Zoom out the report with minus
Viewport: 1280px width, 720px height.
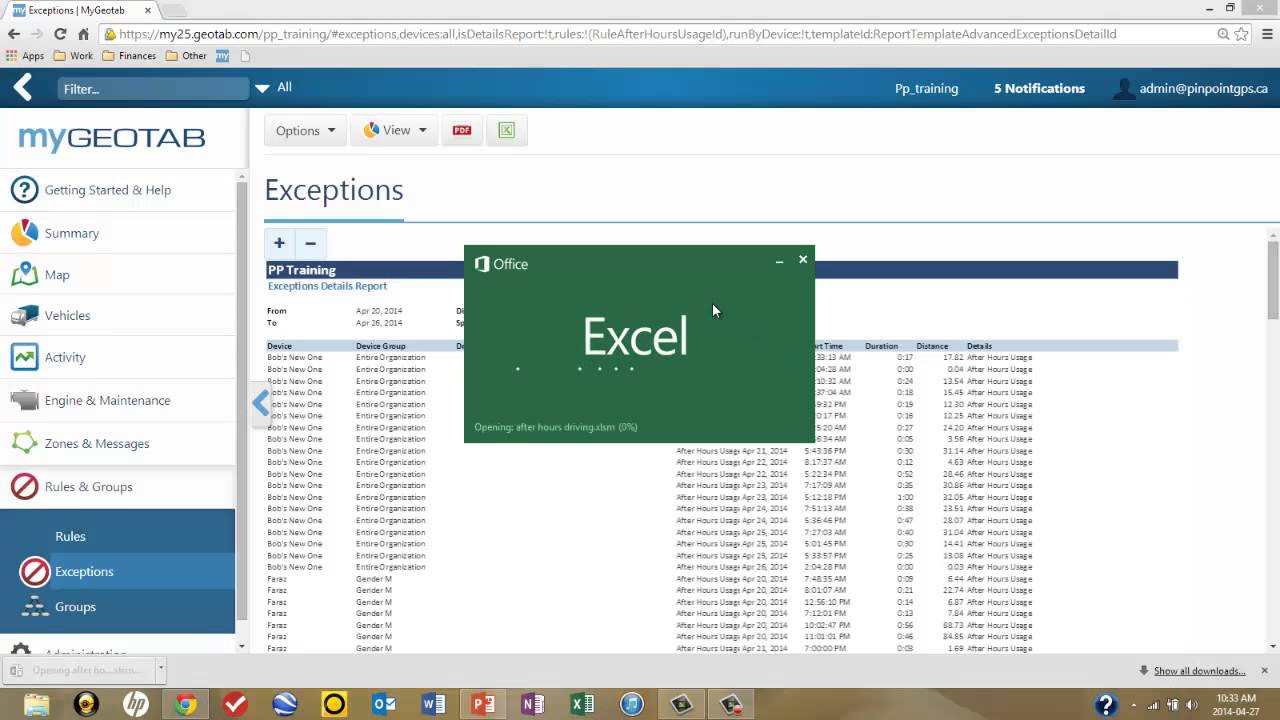tap(310, 243)
